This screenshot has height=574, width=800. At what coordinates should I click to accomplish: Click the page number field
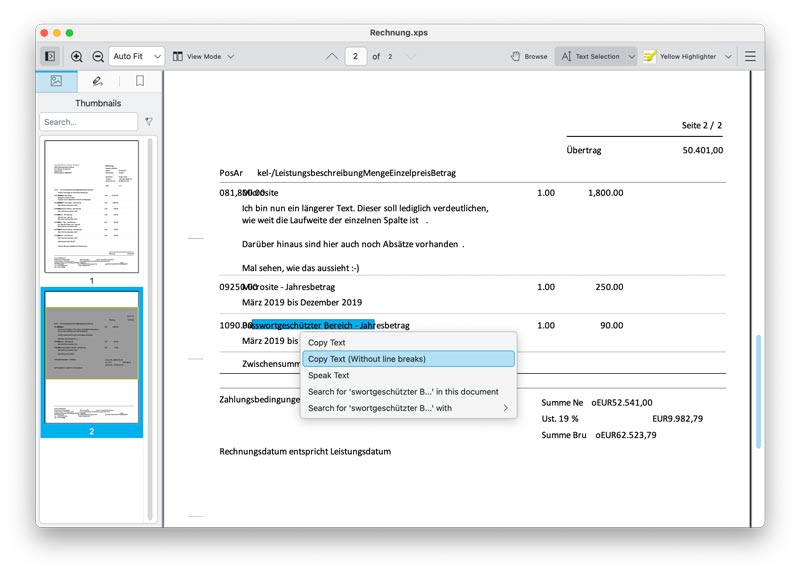[x=355, y=56]
